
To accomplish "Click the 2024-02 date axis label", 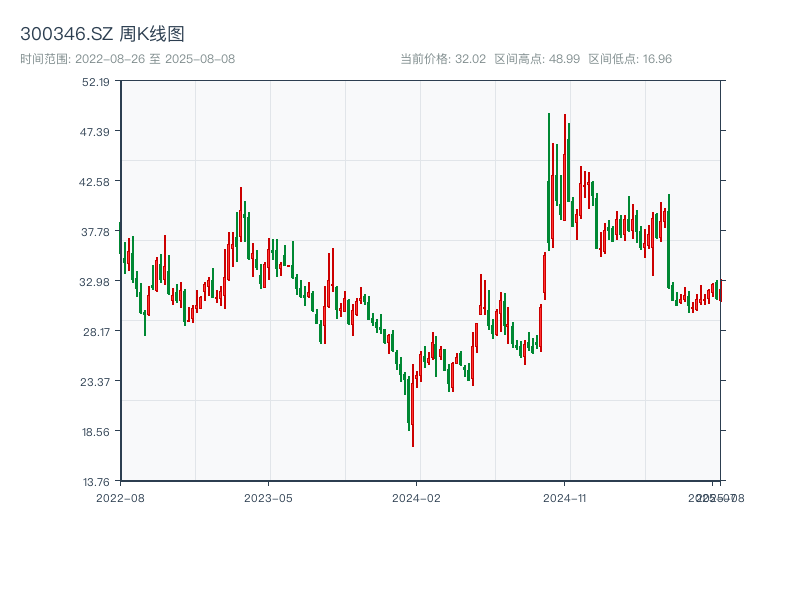I will click(416, 497).
